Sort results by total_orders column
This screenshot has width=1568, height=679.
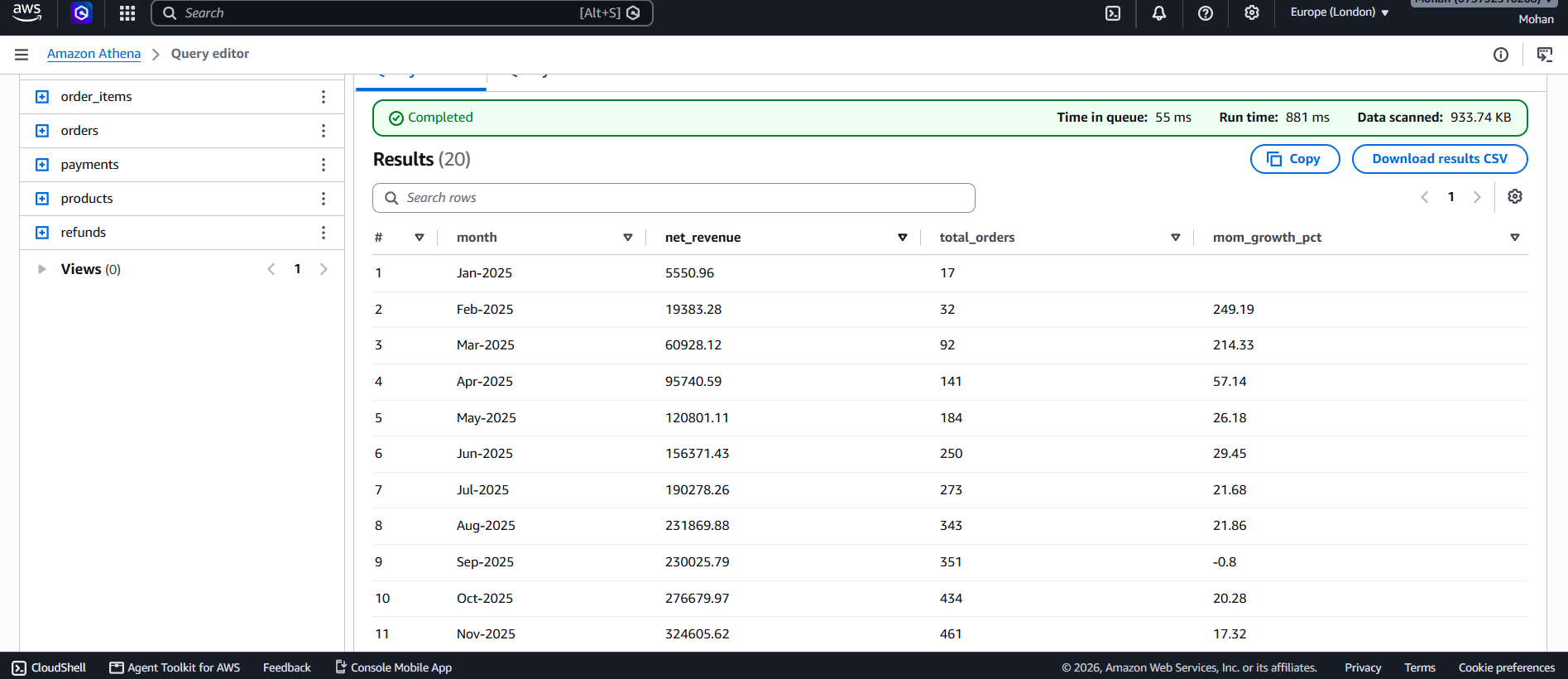(1176, 238)
